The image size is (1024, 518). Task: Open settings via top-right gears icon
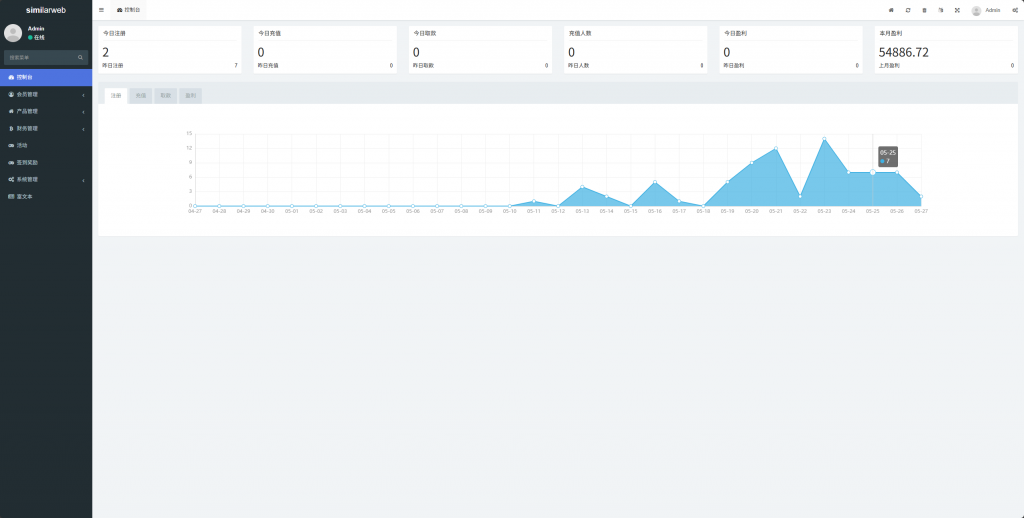[1014, 10]
